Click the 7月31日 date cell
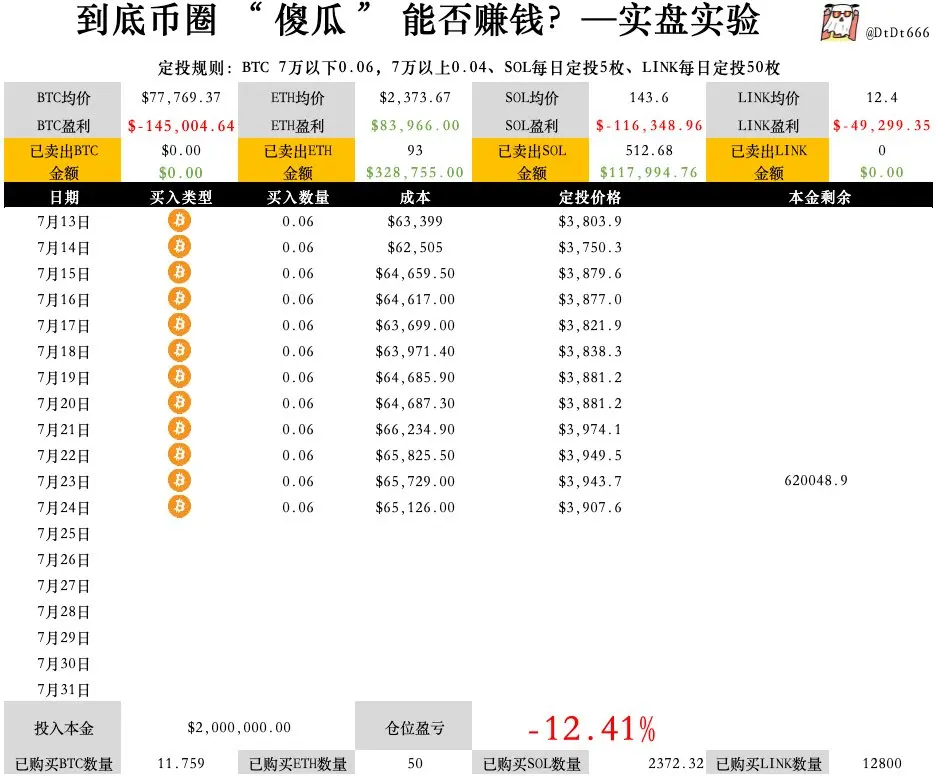The width and height of the screenshot is (936, 776). tap(63, 690)
